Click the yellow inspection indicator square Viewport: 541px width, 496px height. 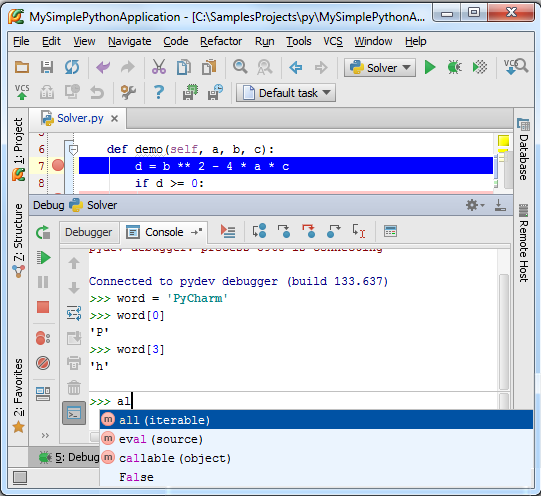tap(503, 141)
